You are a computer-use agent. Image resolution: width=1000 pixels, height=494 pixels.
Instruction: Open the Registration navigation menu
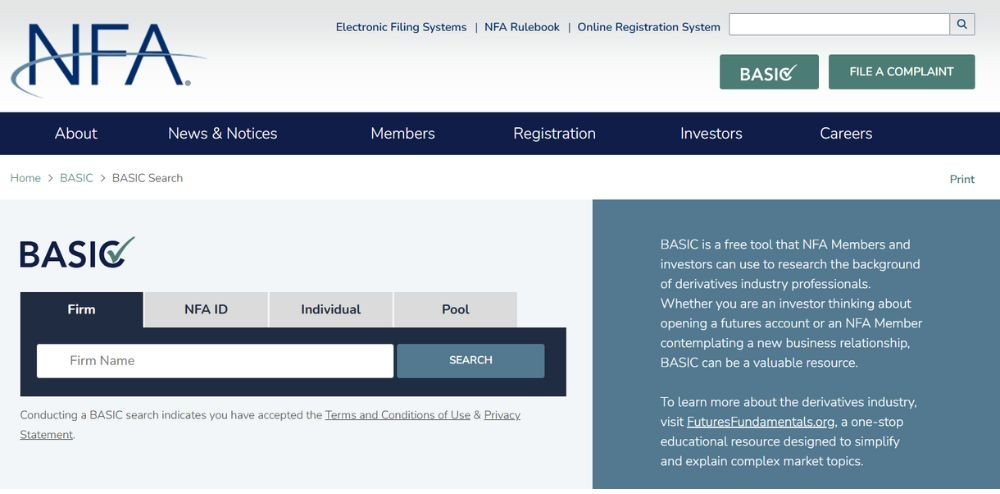click(554, 133)
